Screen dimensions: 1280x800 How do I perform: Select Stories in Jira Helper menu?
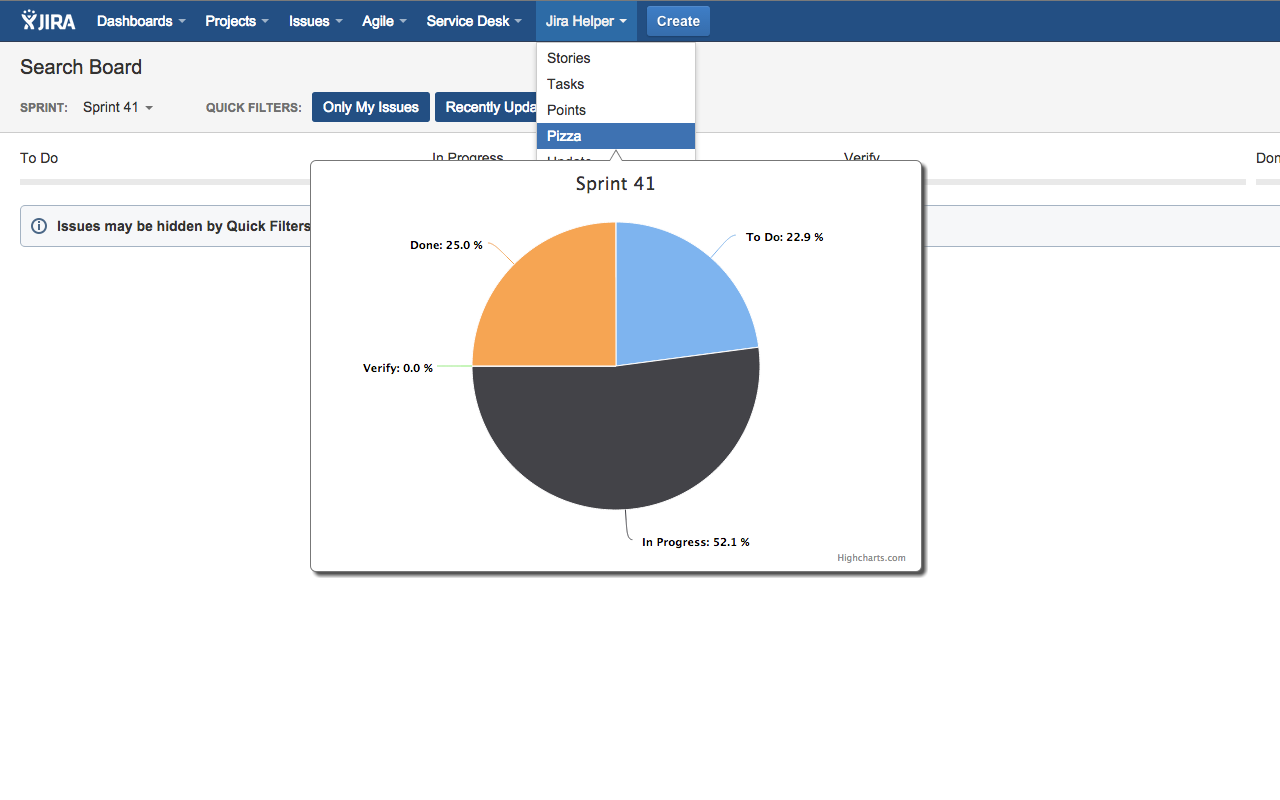pos(616,58)
